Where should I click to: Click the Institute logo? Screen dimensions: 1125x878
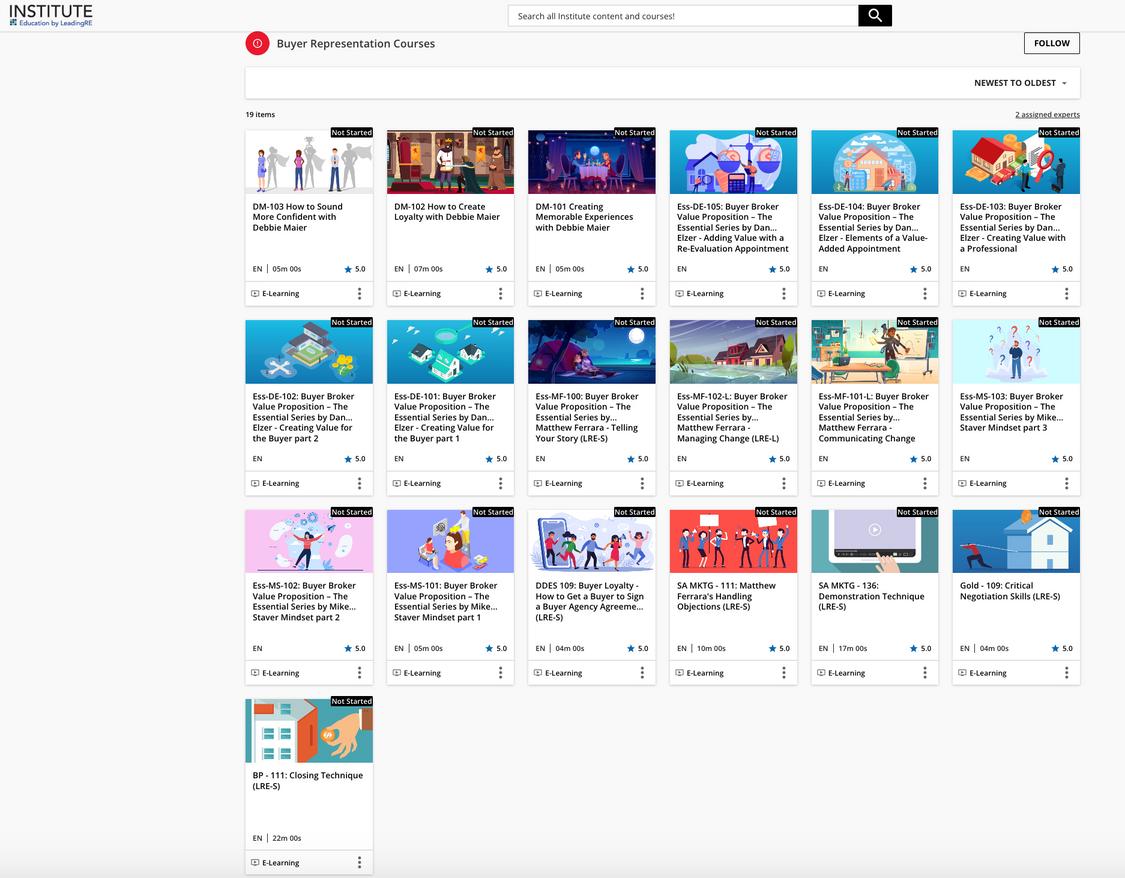(x=51, y=15)
